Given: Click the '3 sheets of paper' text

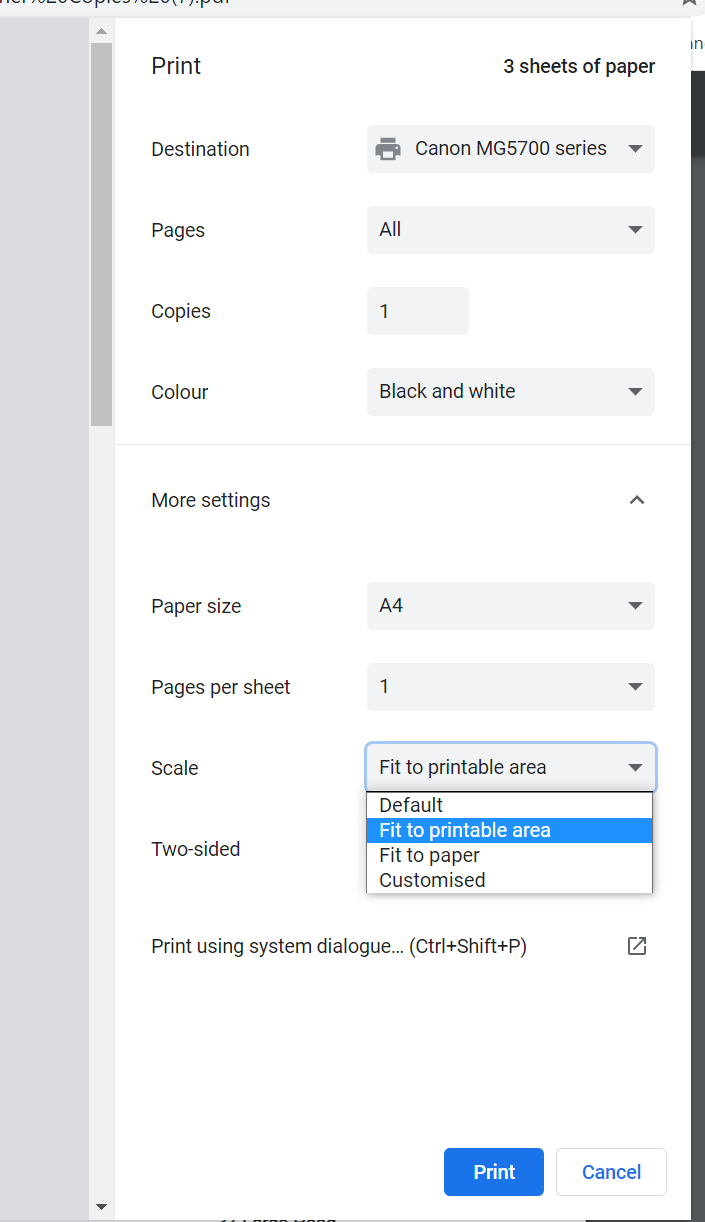Looking at the screenshot, I should point(579,67).
